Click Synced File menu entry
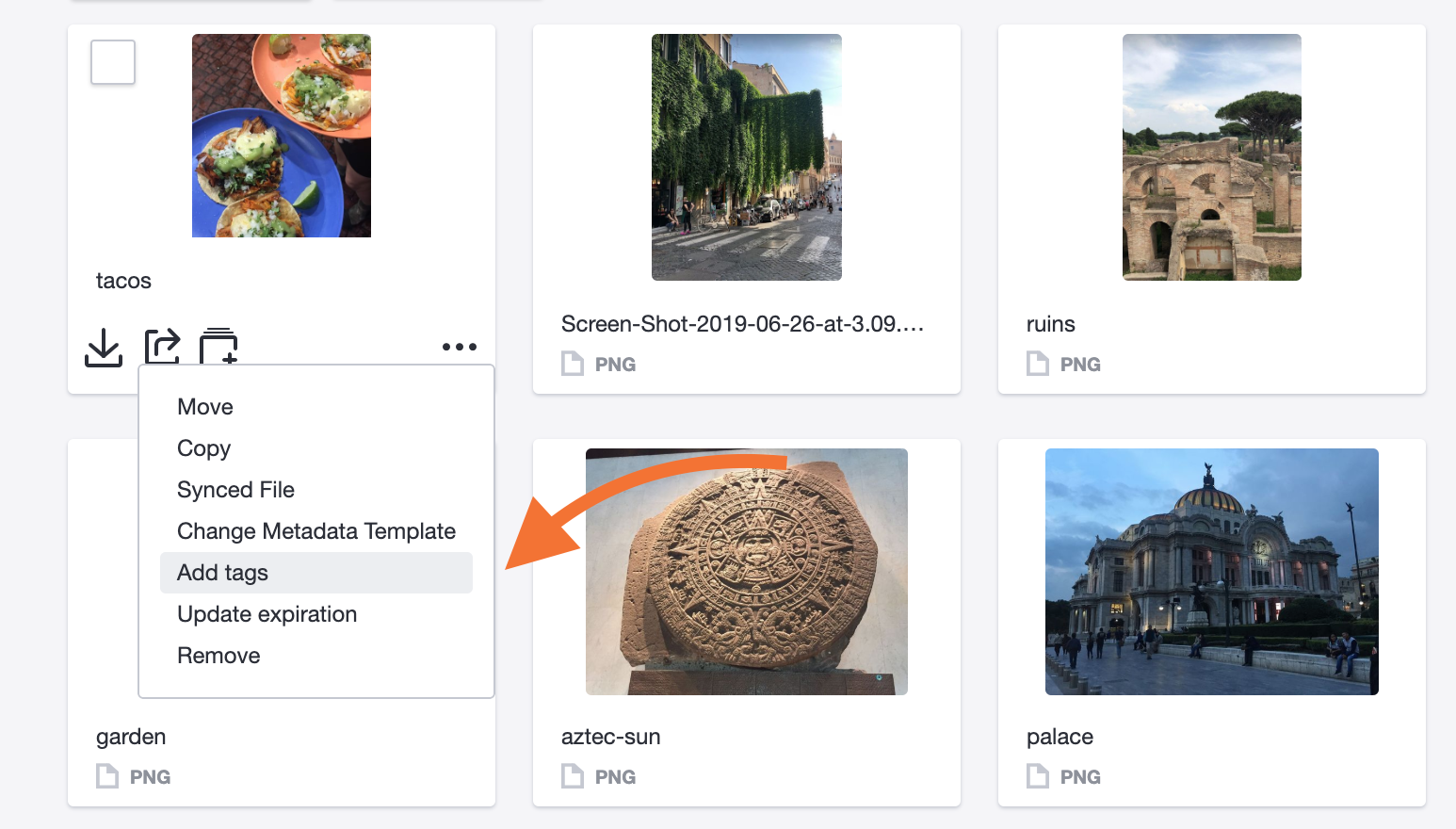Screen dimensions: 1456x829 [235, 490]
